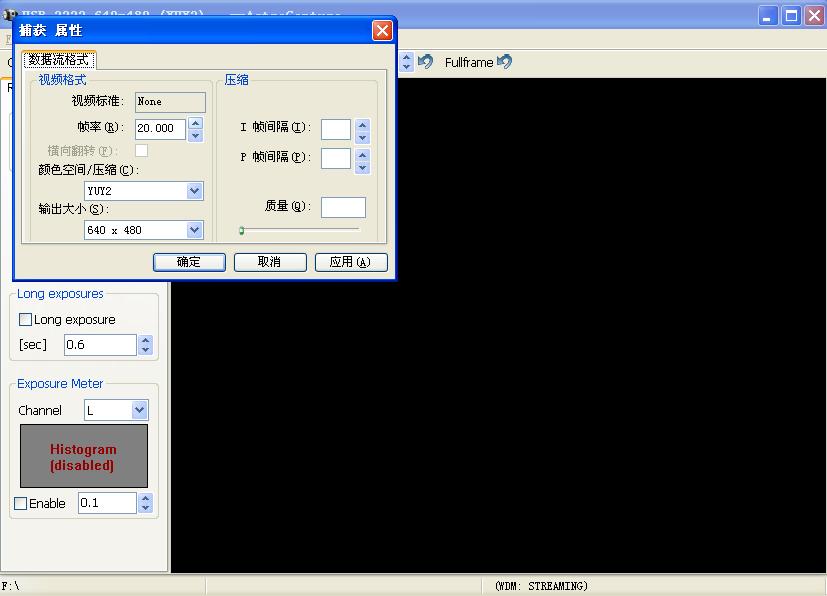The height and width of the screenshot is (596, 827).
Task: Decrease the 帧率 frame rate value
Action: [x=196, y=136]
